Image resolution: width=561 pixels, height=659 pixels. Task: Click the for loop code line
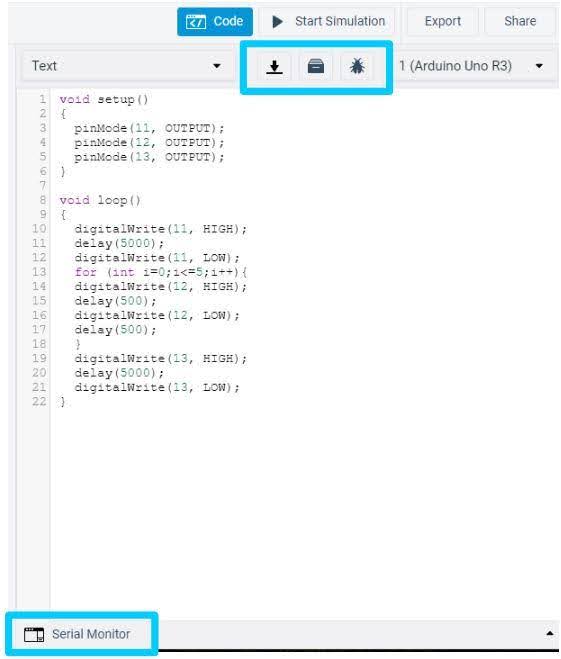point(161,272)
